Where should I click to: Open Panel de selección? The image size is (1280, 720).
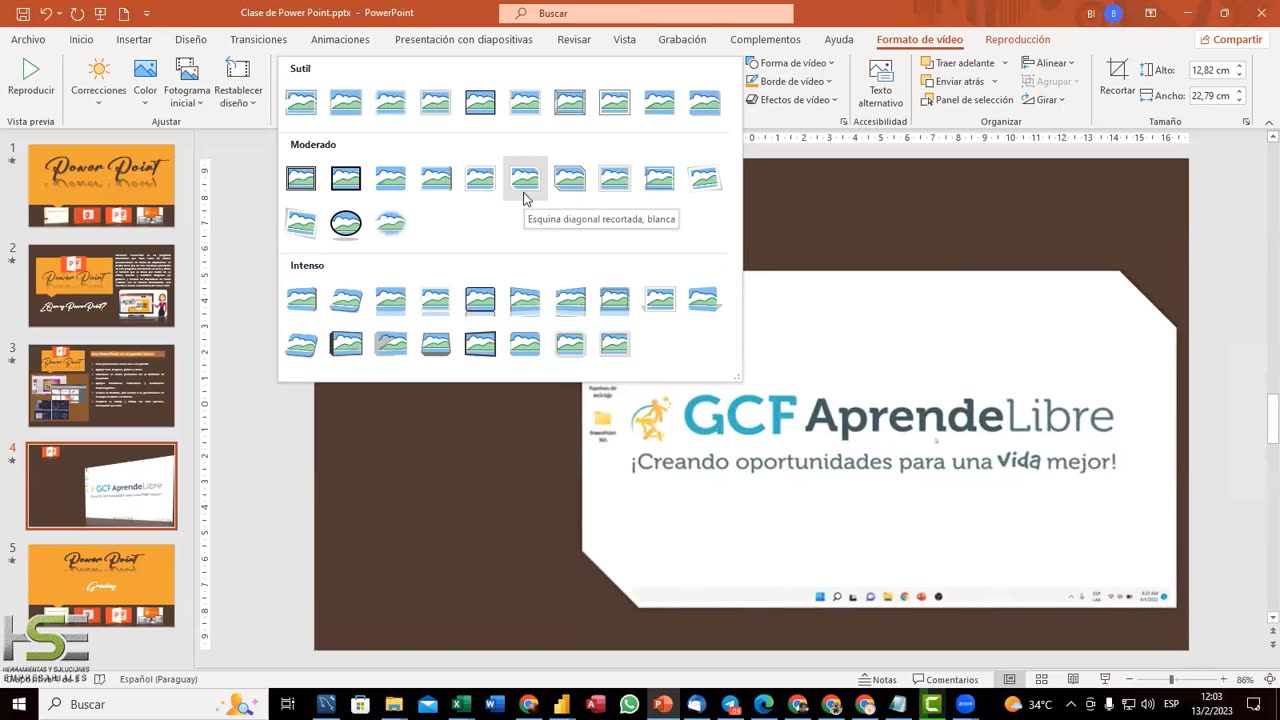(967, 100)
